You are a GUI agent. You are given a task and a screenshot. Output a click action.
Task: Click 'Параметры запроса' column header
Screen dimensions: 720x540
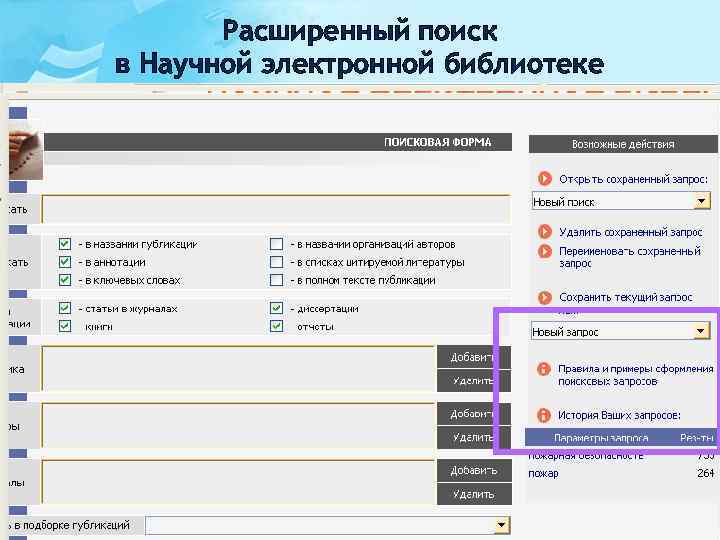point(601,438)
